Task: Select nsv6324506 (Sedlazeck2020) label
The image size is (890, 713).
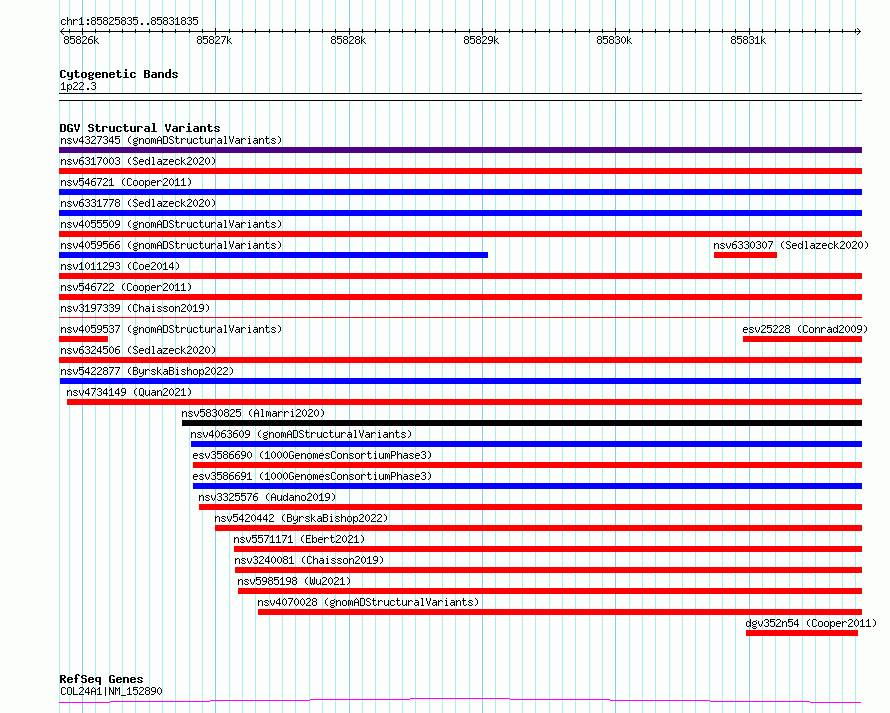Action: pyautogui.click(x=138, y=350)
